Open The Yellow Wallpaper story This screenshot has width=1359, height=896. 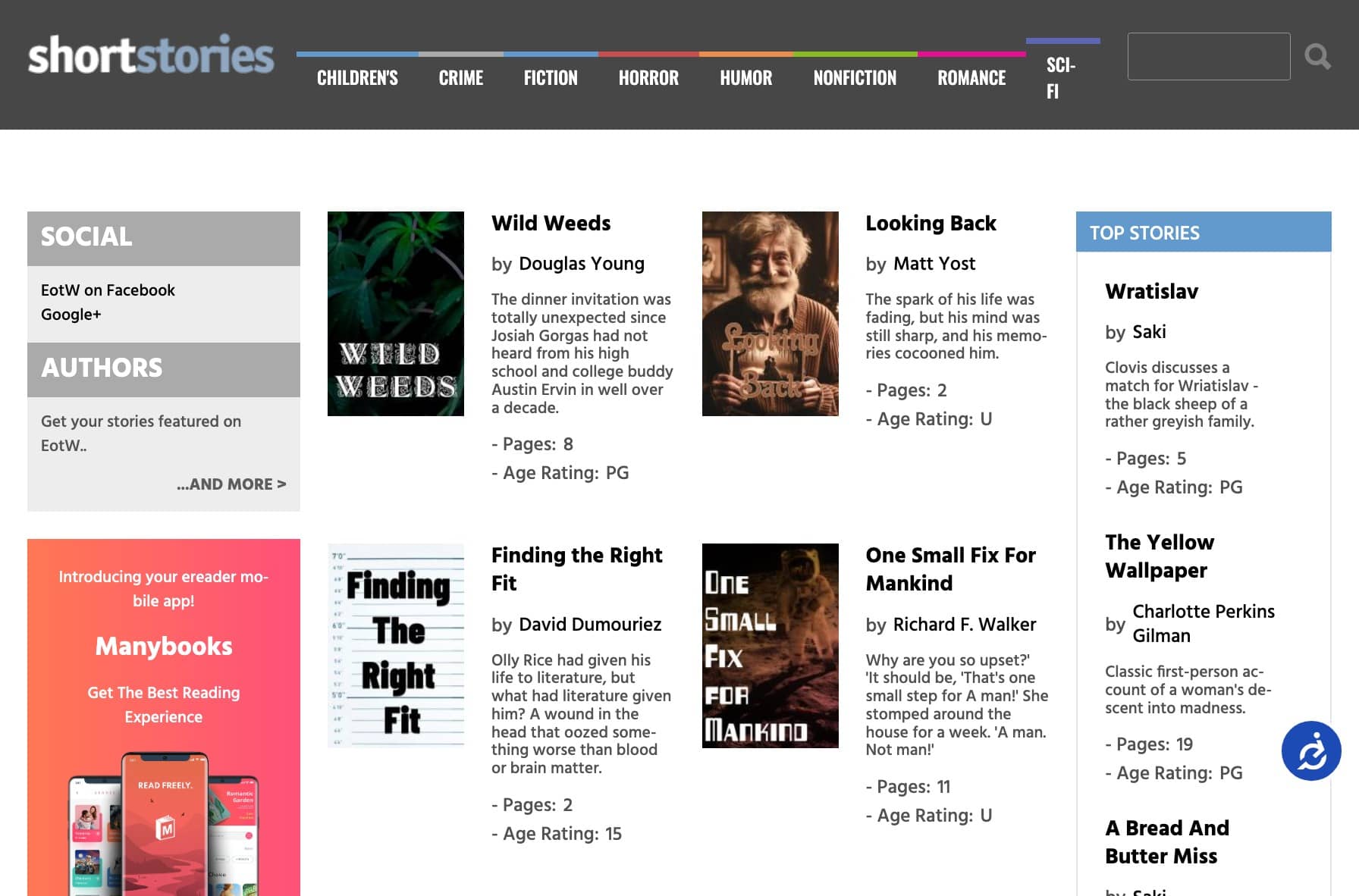tap(1159, 556)
